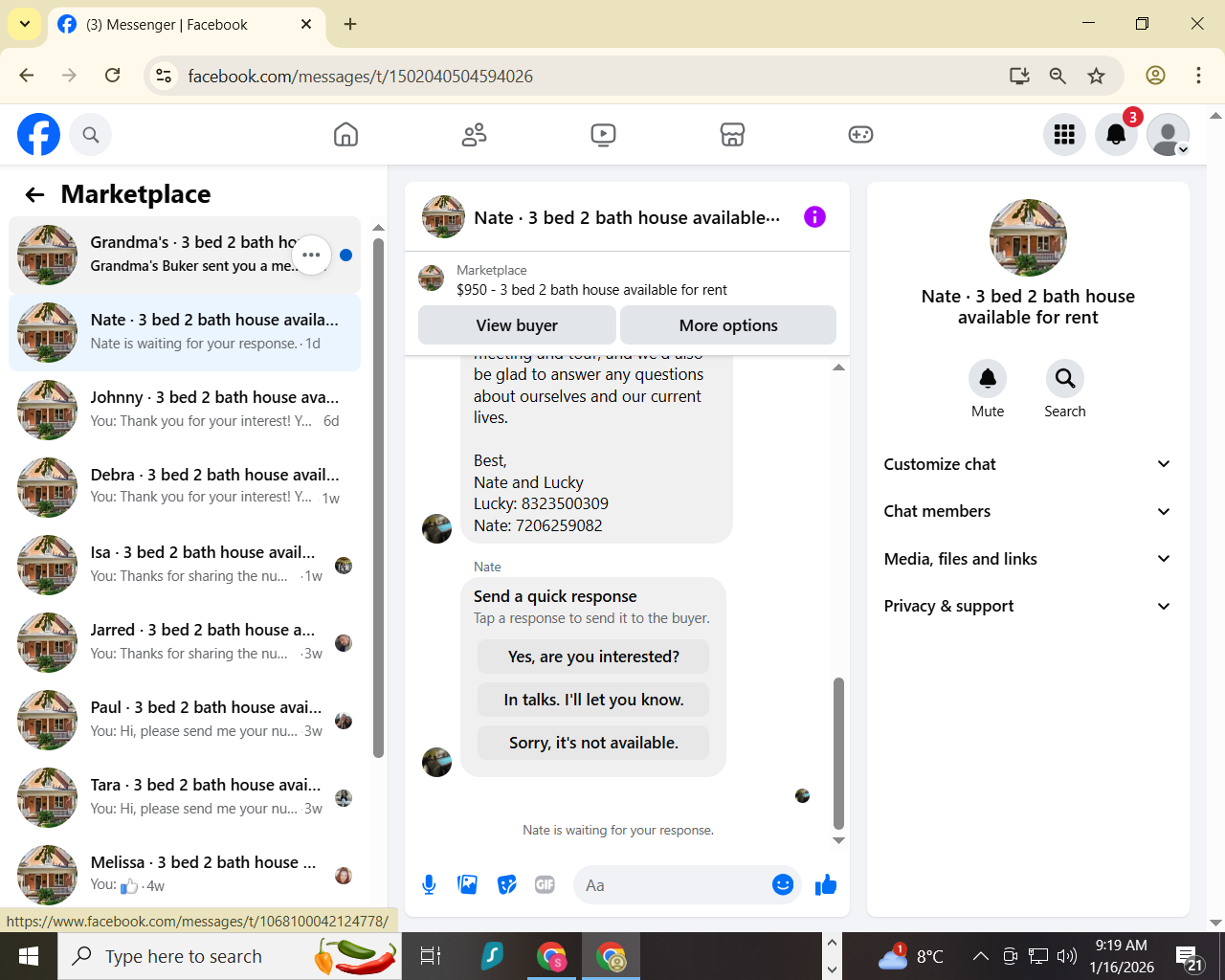The image size is (1225, 980).
Task: Open options menu on Grandma's conversation
Action: 311,255
